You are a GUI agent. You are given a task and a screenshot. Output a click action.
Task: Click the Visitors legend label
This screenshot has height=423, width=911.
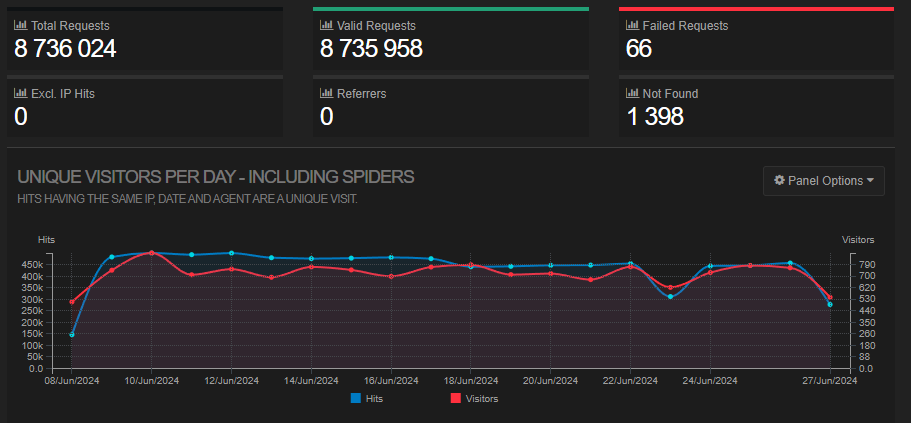482,399
